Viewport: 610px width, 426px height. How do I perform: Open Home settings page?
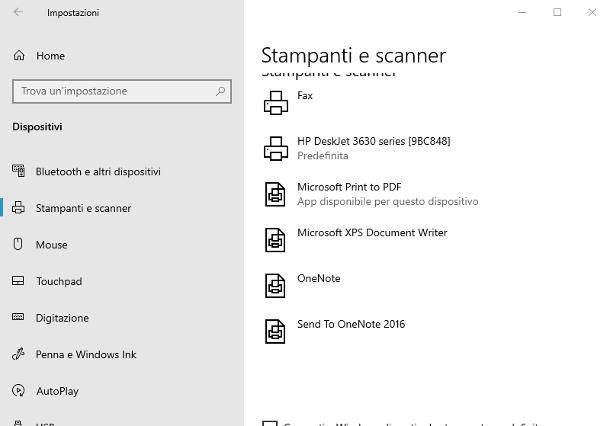51,56
